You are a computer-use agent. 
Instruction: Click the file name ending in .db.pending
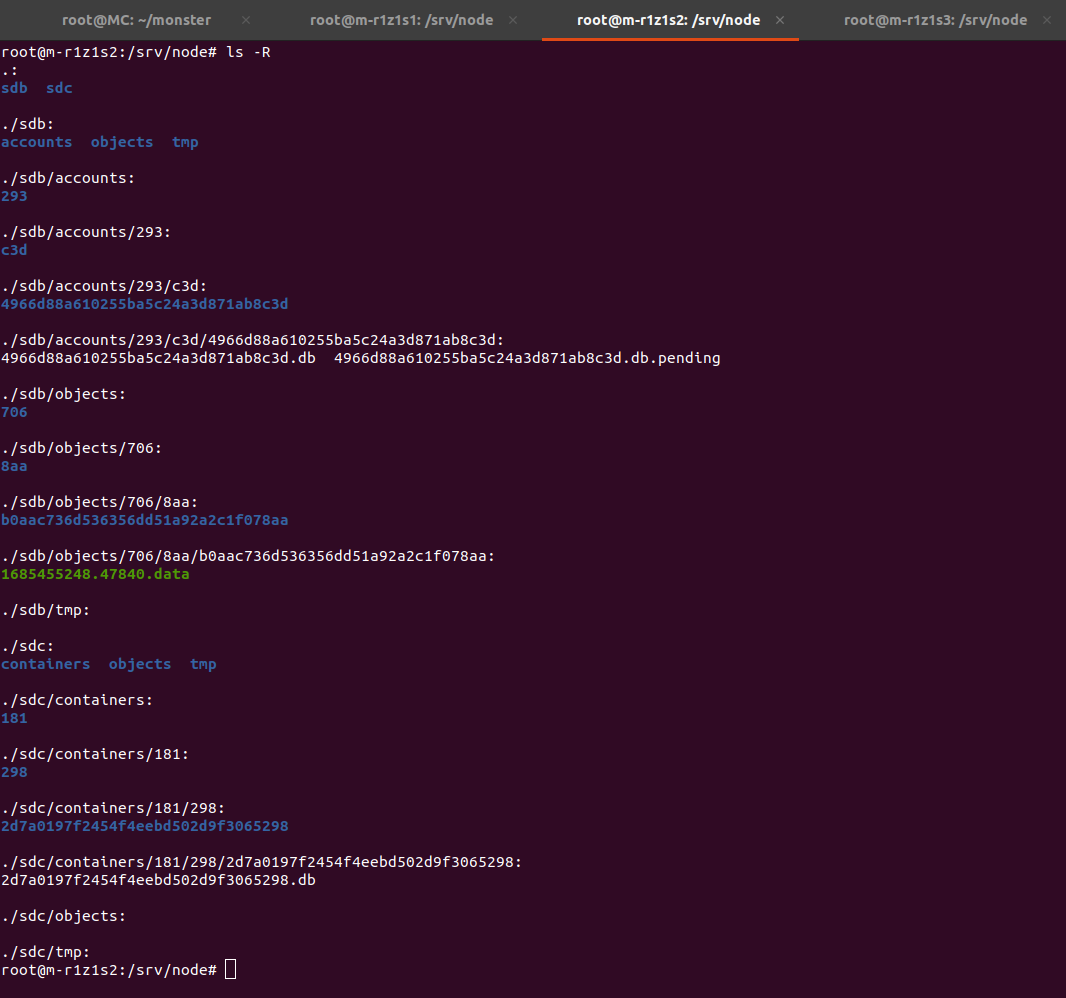527,358
